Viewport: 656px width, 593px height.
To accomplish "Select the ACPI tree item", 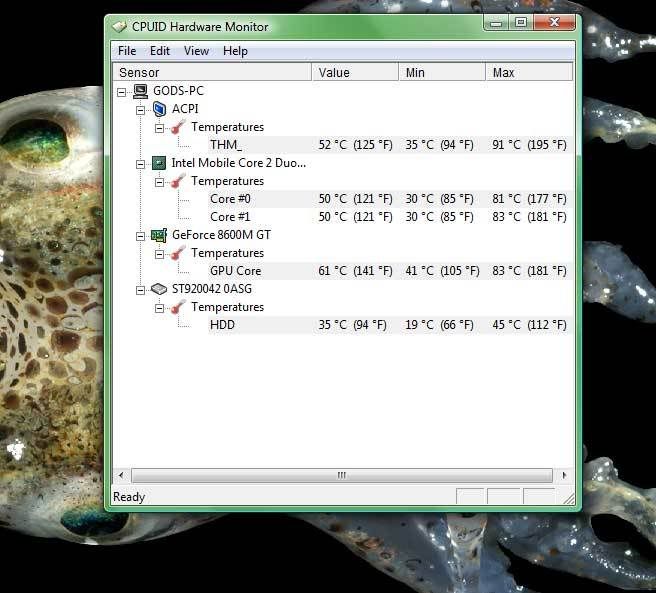I will pos(185,109).
